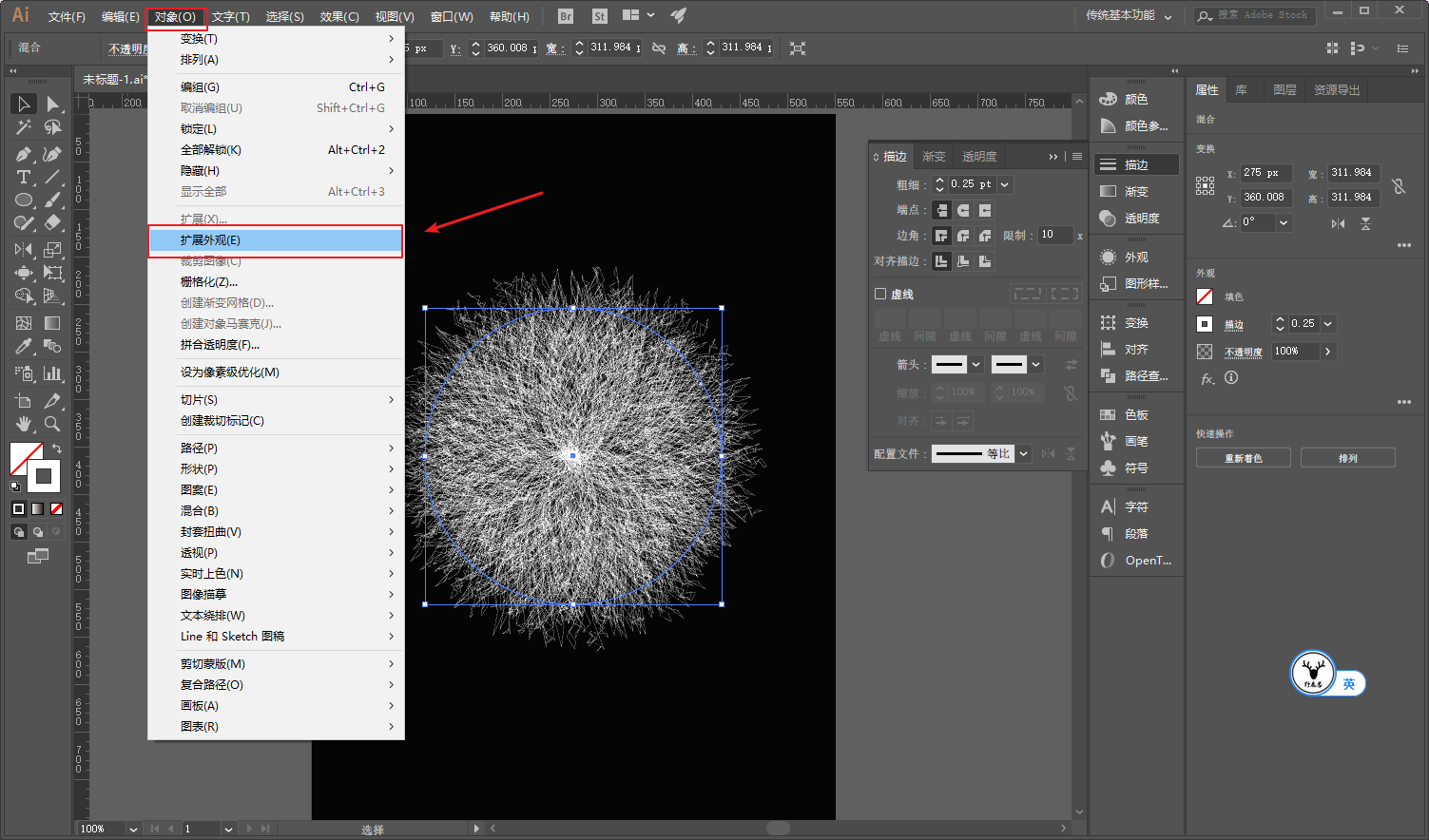The width and height of the screenshot is (1429, 840).
Task: Pick the Ellipse tool
Action: click(x=24, y=200)
